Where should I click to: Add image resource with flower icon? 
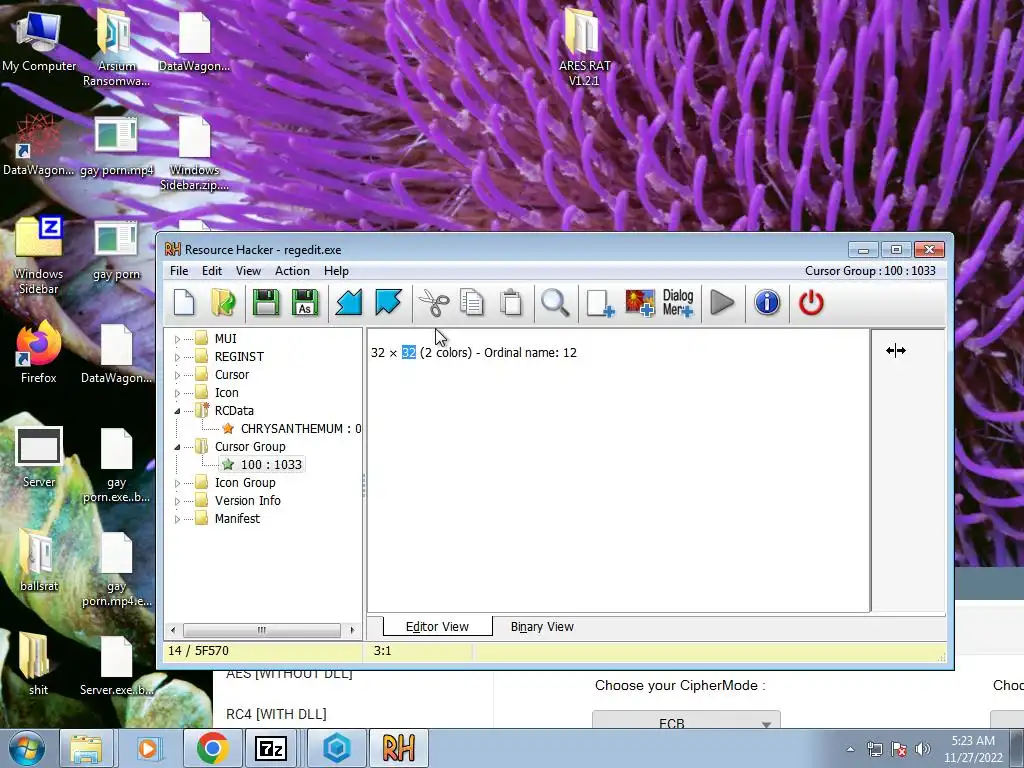(640, 303)
